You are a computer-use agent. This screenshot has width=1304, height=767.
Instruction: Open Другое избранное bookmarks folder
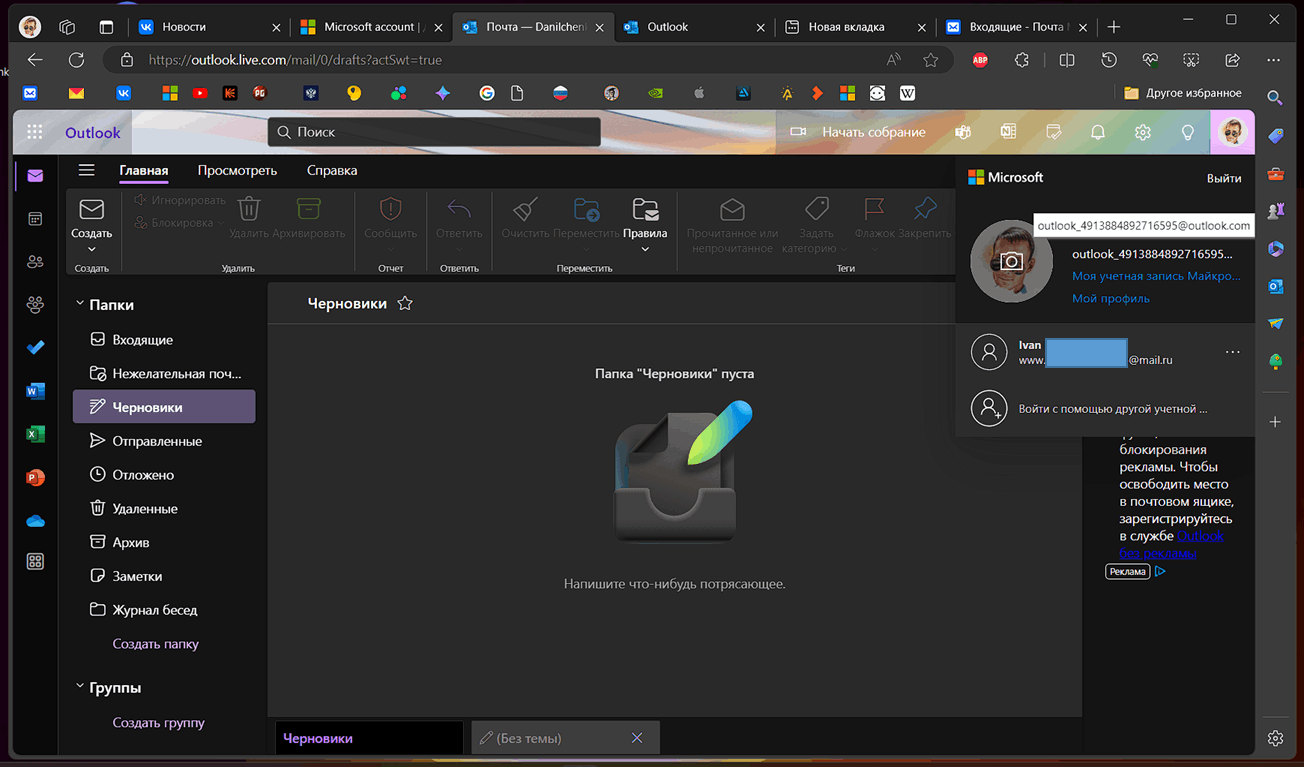click(x=1183, y=93)
